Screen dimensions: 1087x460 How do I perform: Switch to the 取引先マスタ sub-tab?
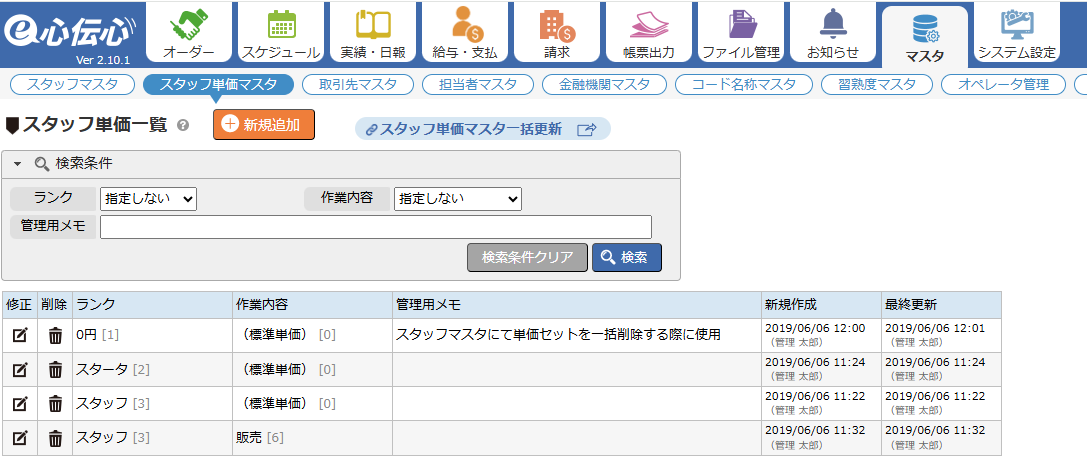click(358, 85)
